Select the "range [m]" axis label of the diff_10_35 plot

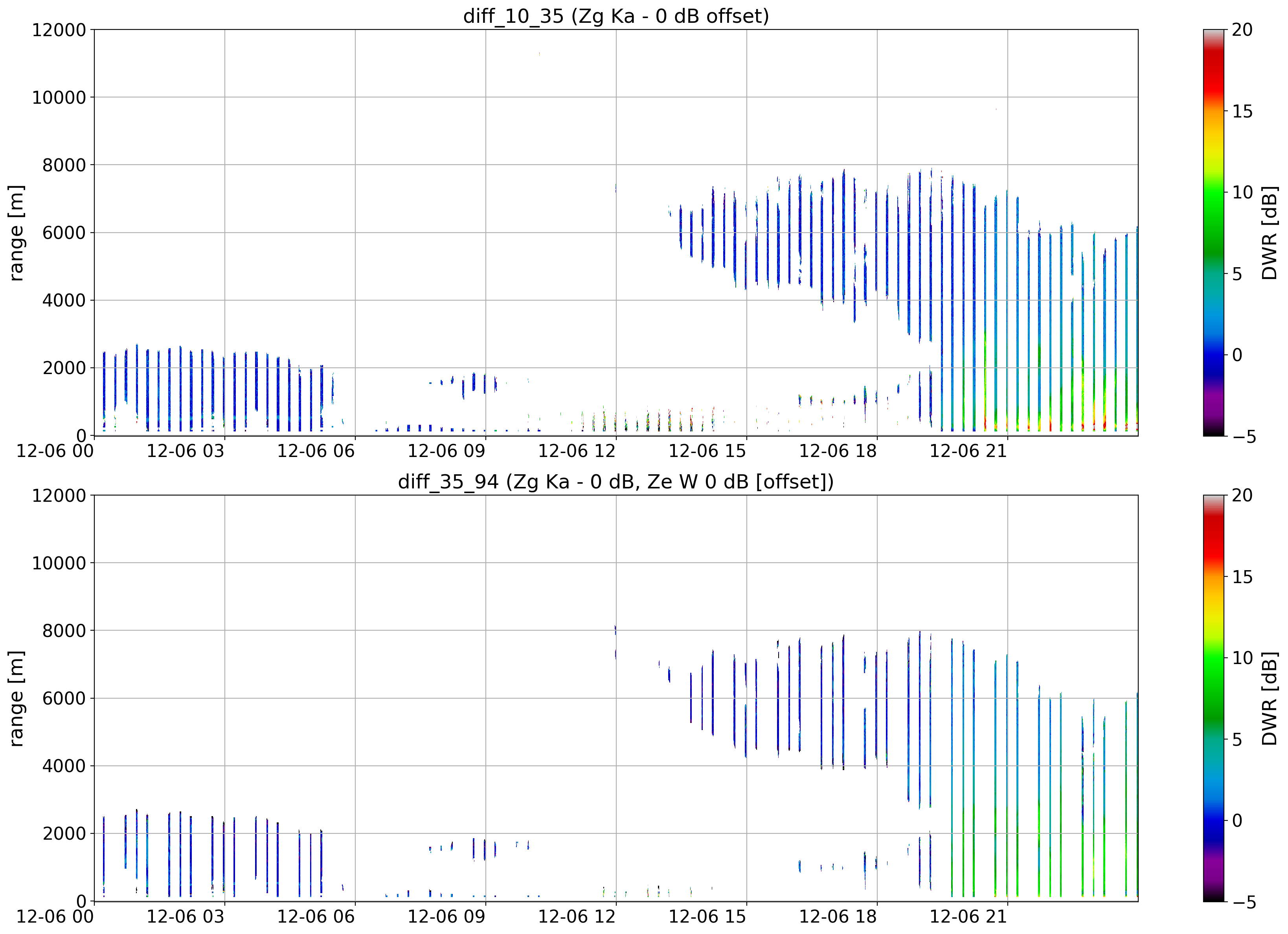tap(16, 233)
